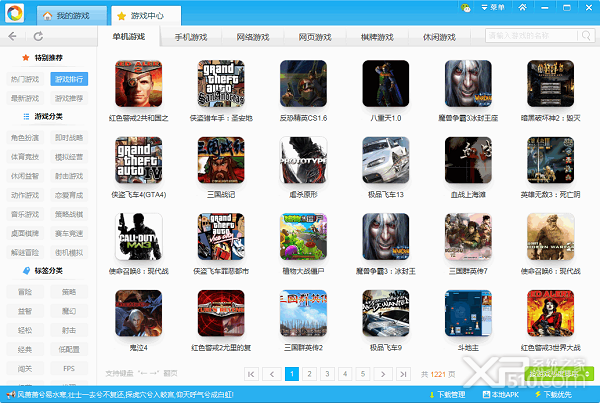Viewport: 600px width, 403px height.
Task: Click 下载优先 in the status bar
Action: 553,395
